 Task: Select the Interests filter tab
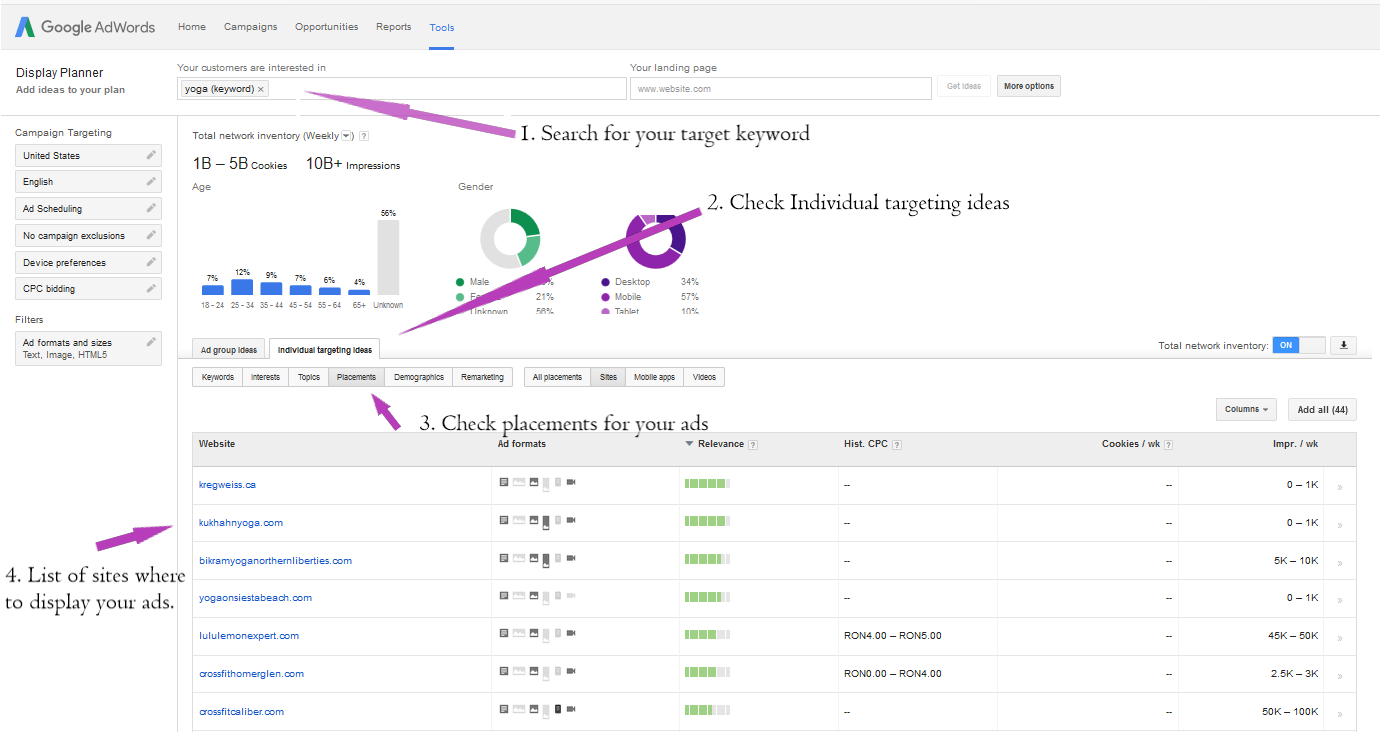point(266,377)
